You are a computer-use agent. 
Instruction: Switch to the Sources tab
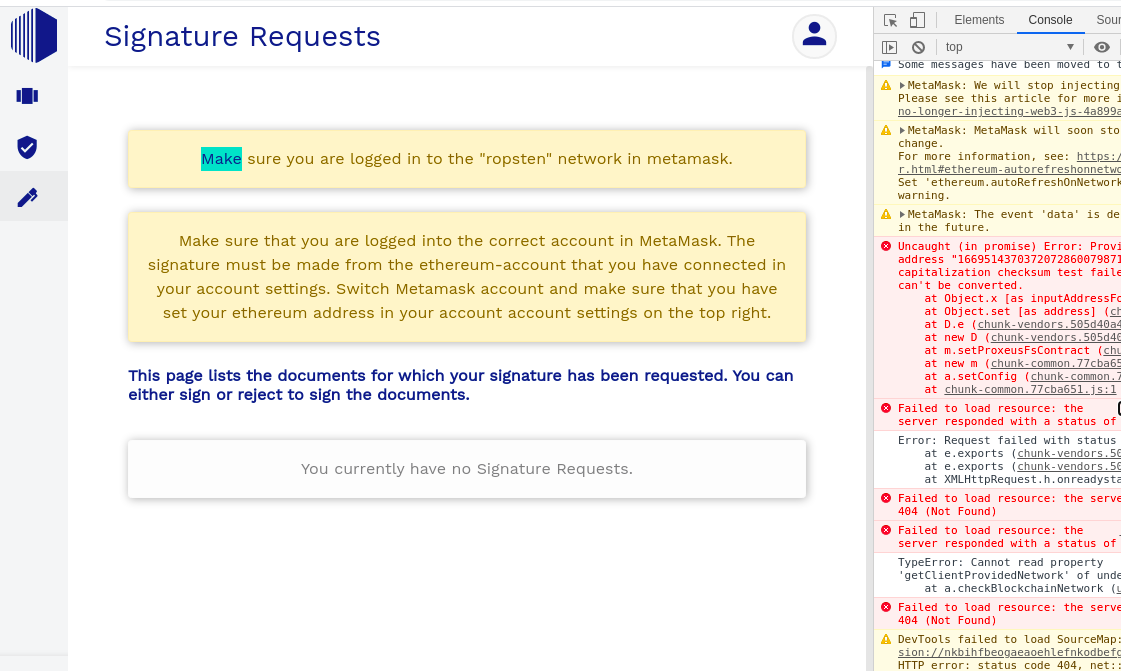point(1108,20)
